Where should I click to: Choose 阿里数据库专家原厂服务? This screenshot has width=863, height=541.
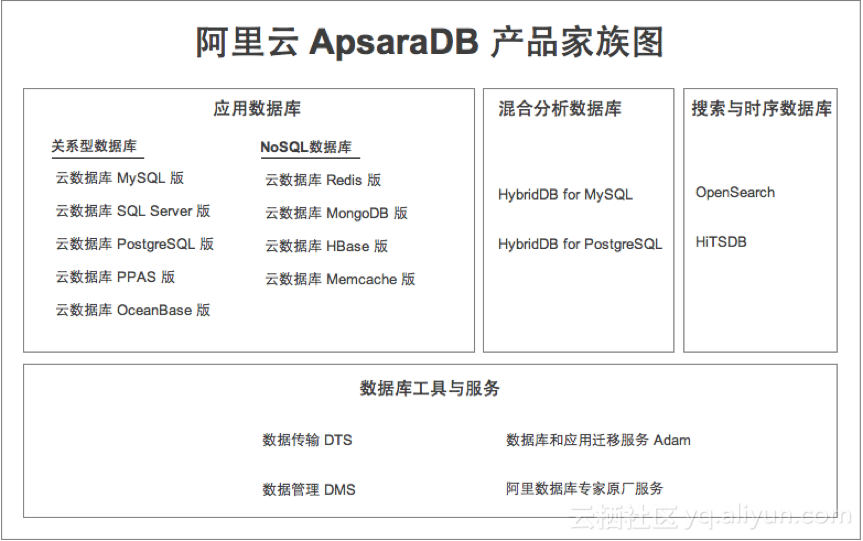point(585,489)
